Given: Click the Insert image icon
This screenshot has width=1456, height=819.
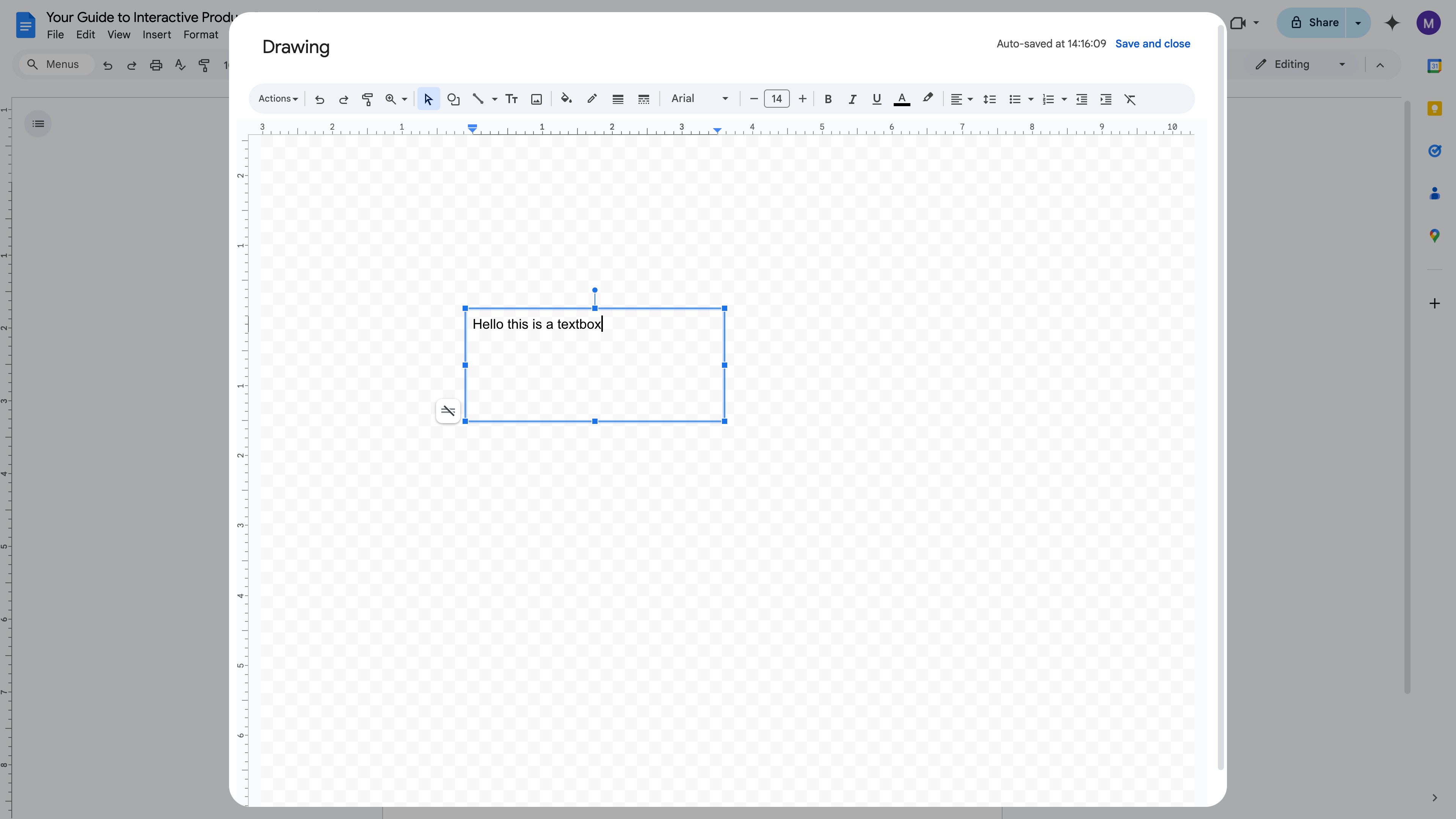Looking at the screenshot, I should tap(537, 99).
